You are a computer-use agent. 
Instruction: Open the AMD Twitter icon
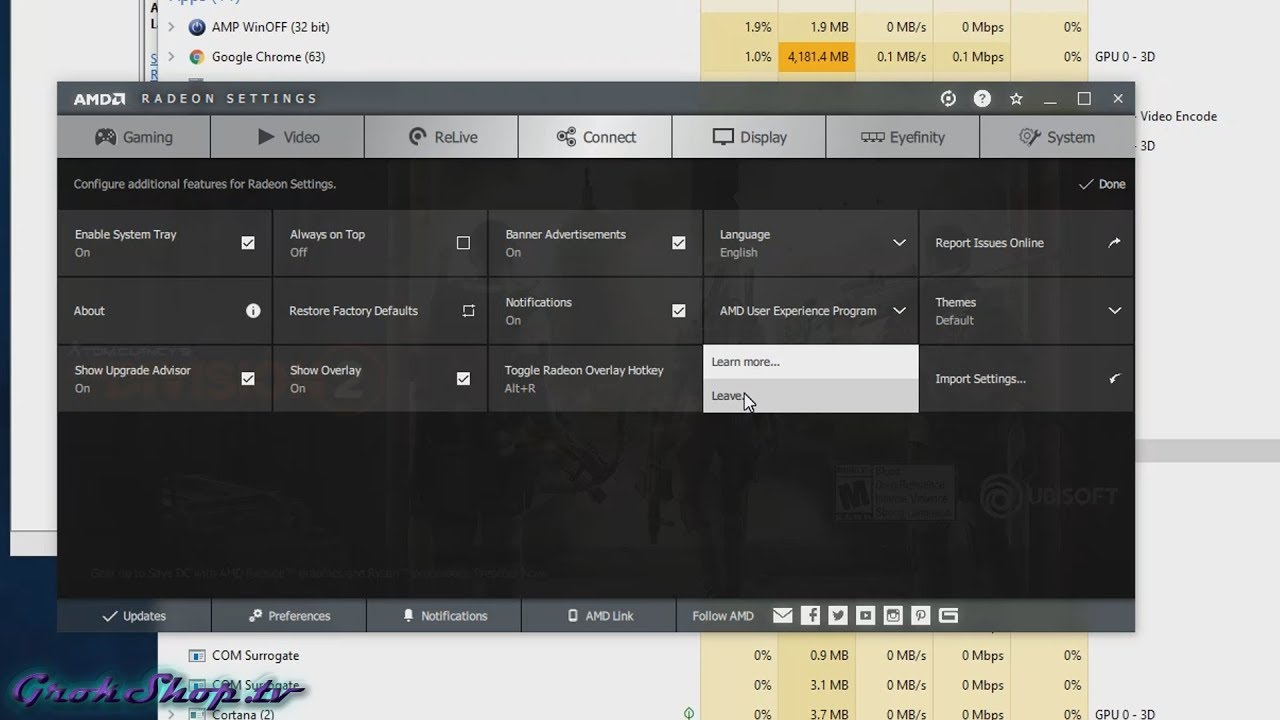pos(838,616)
